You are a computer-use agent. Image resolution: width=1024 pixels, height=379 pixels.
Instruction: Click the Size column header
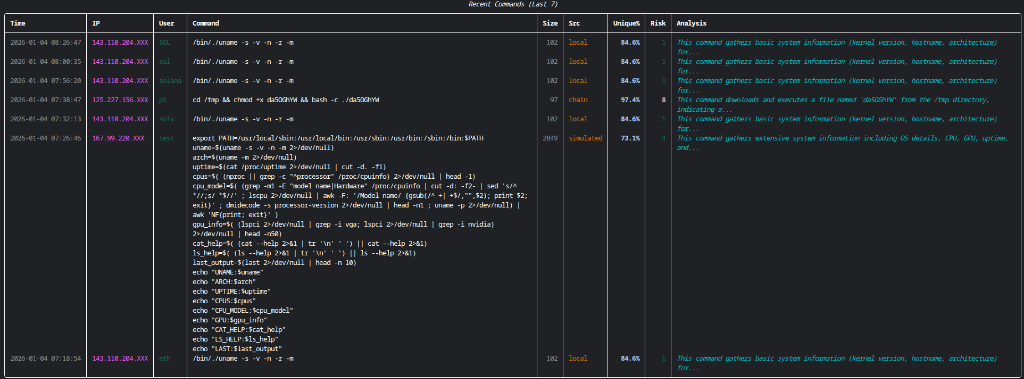click(550, 23)
